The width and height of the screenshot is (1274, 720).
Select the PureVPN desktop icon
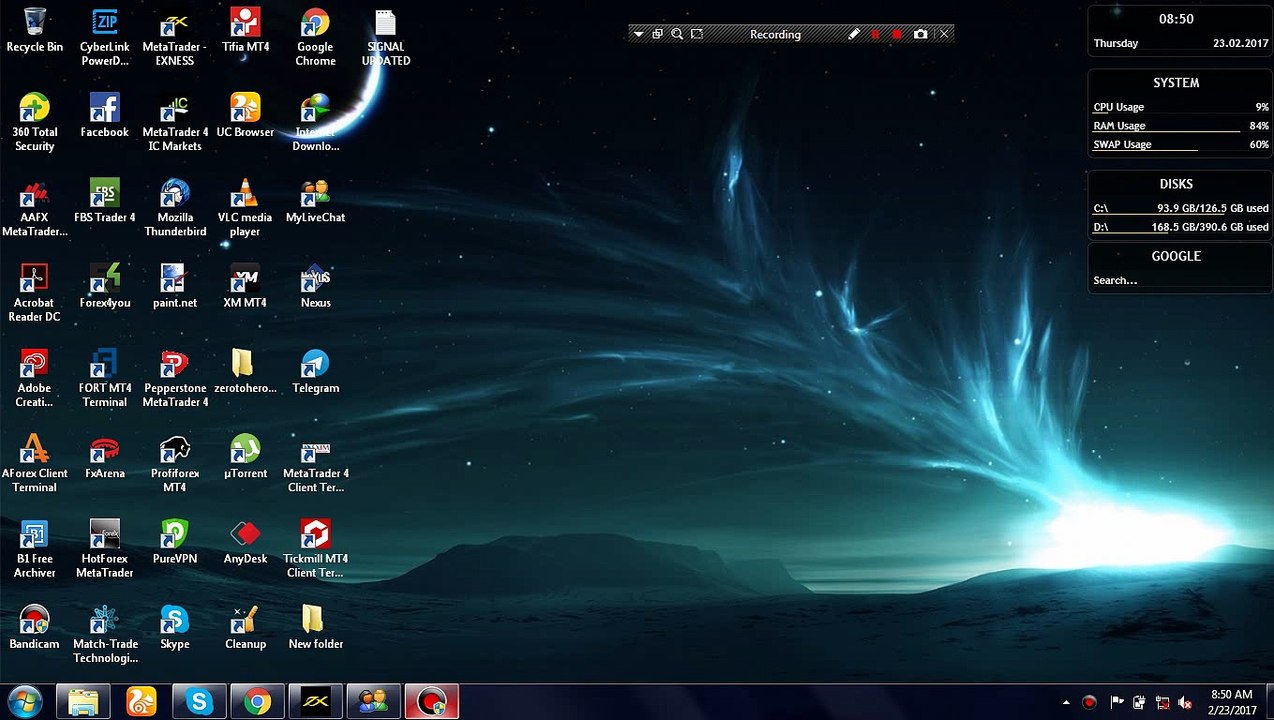[175, 542]
